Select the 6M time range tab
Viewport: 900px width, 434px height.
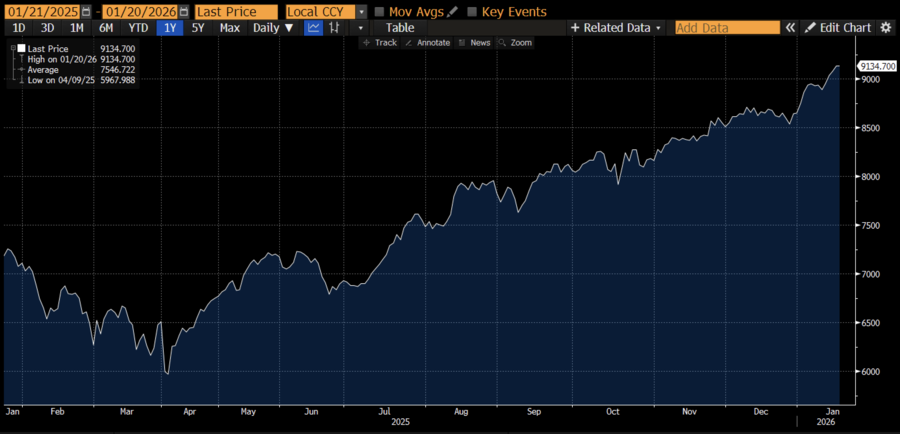coord(106,28)
